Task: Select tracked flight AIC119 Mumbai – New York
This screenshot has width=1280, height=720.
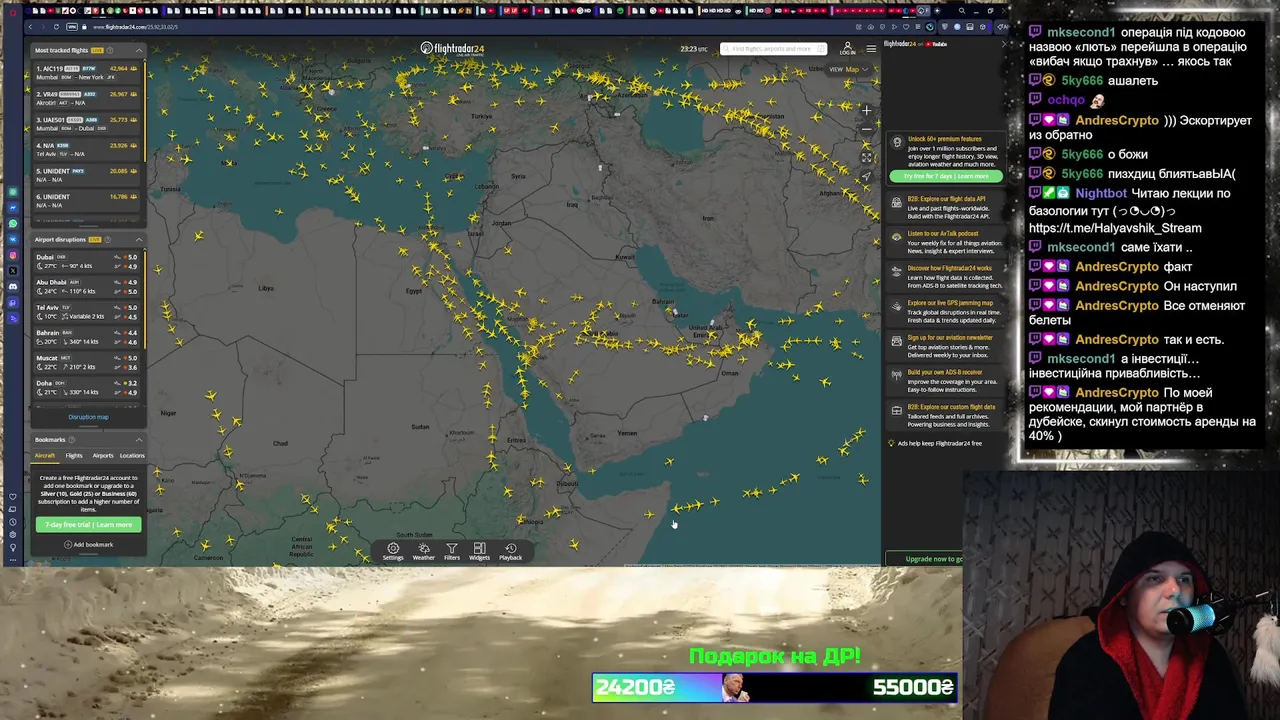Action: pos(88,73)
